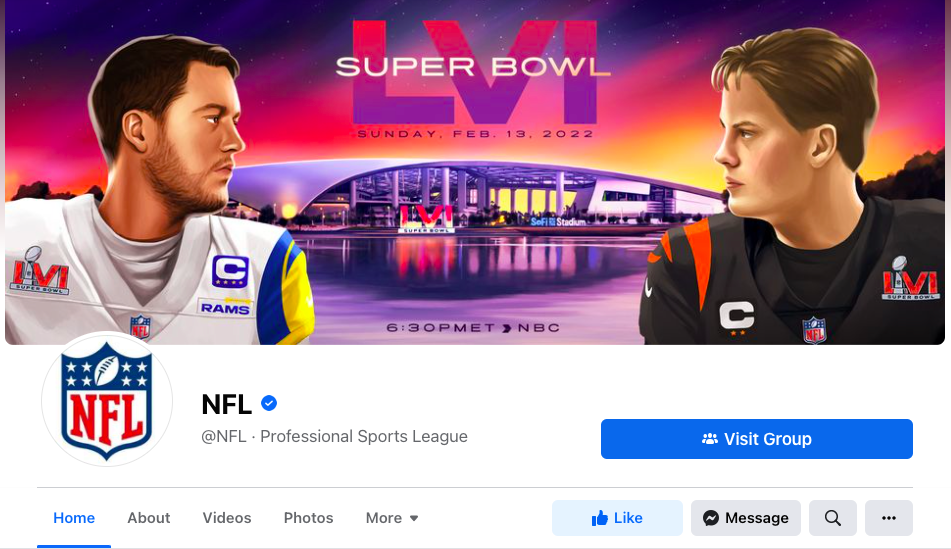Open the NFL shield profile picture
The image size is (951, 549).
pyautogui.click(x=107, y=400)
